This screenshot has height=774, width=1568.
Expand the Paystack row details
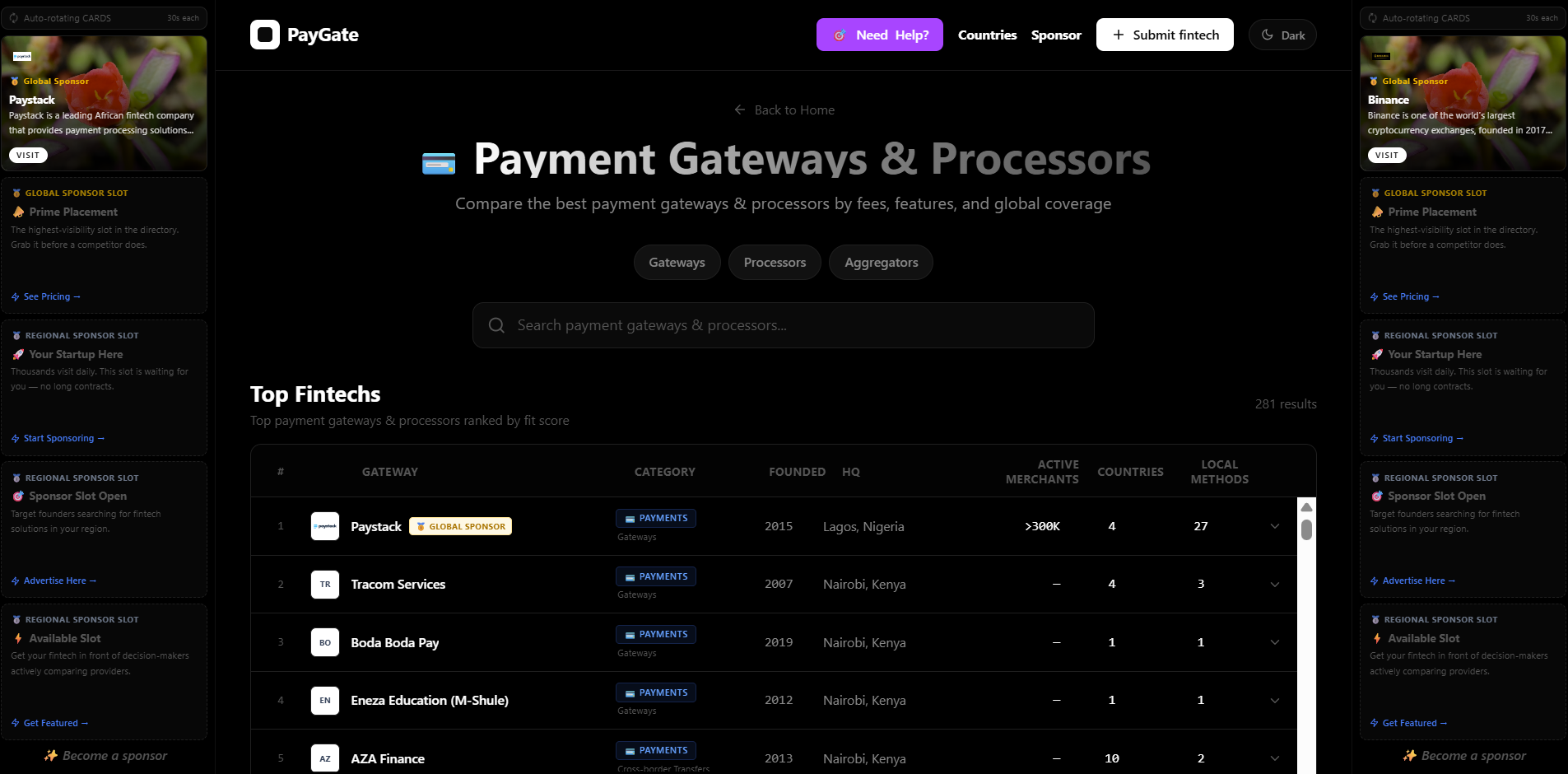(1273, 526)
